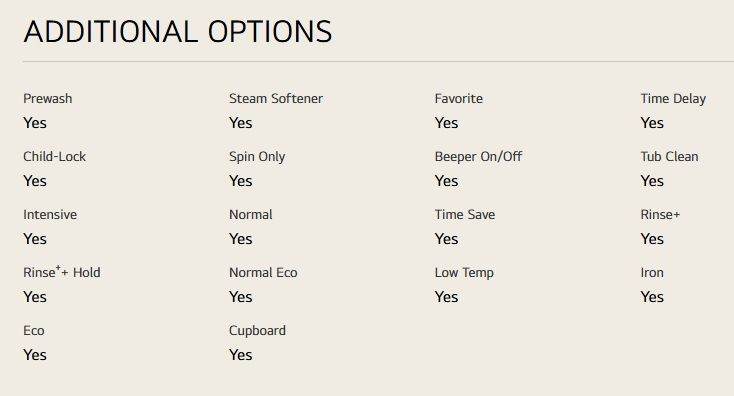Screen dimensions: 734x396
Task: Select the Cupboard option label
Action: 257,331
